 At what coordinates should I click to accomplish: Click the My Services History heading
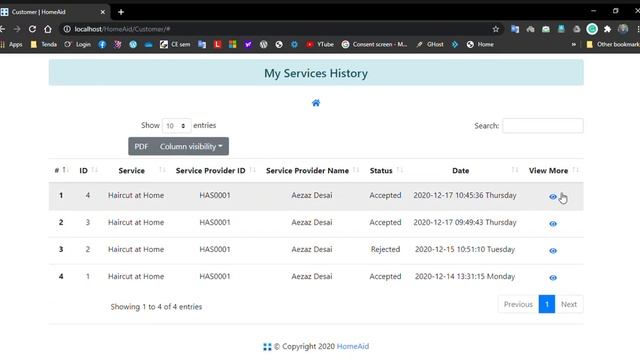pos(316,73)
